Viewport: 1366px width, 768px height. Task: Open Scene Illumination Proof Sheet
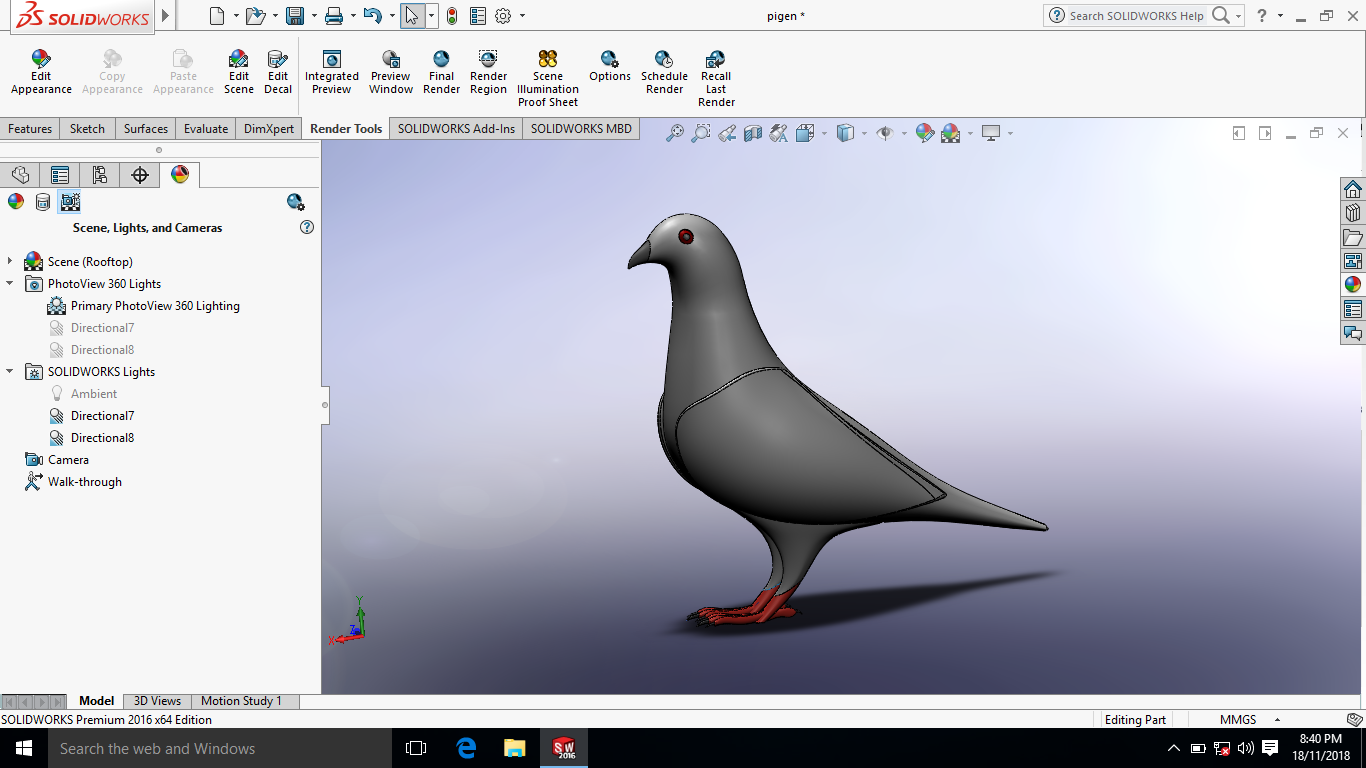click(x=548, y=78)
